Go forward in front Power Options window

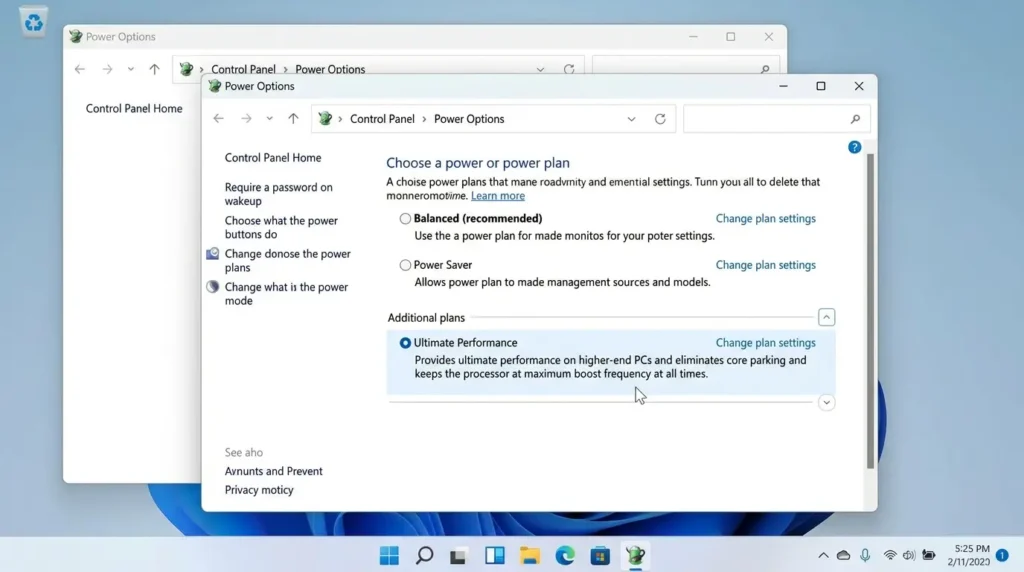point(246,119)
